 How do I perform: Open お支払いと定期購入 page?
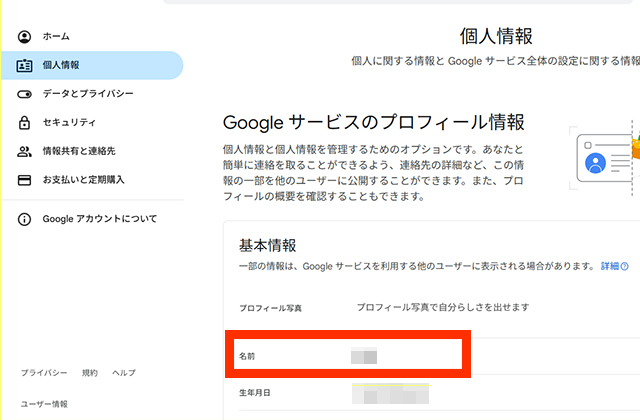(x=92, y=180)
